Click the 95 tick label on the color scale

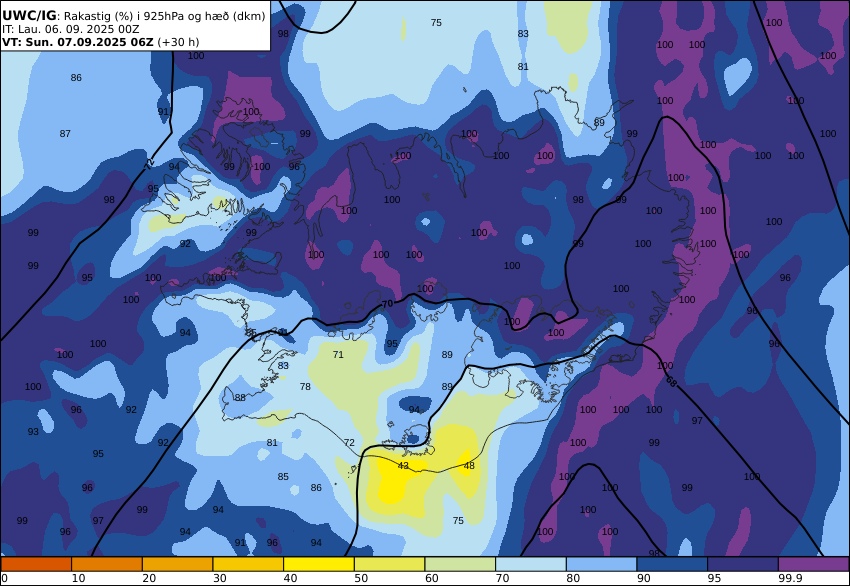[x=714, y=578]
